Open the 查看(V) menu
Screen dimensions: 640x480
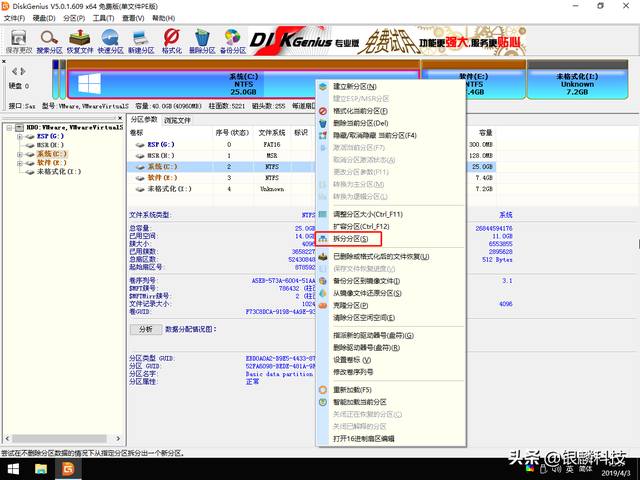coord(133,18)
